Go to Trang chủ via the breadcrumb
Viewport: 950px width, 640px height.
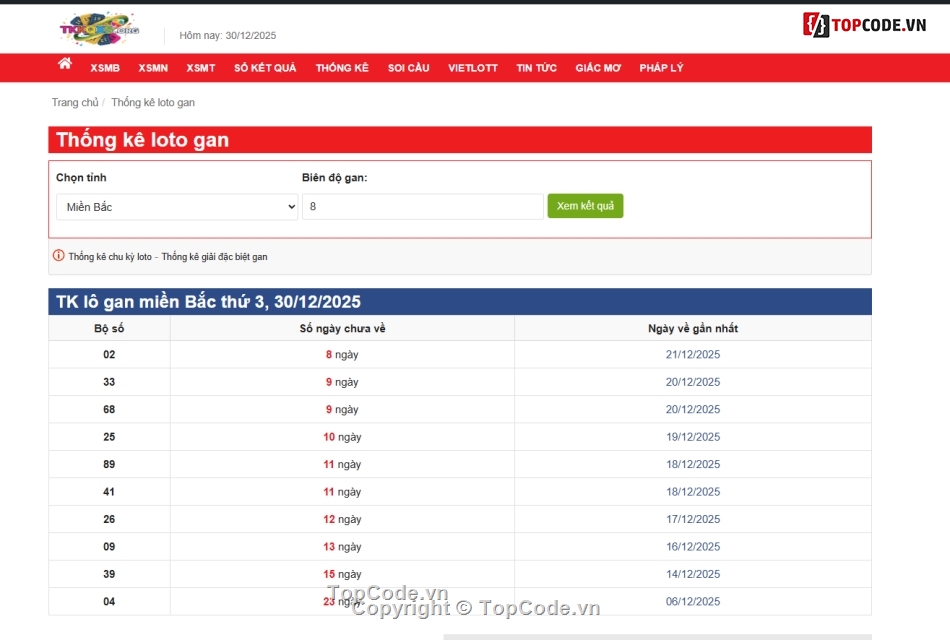pos(75,102)
